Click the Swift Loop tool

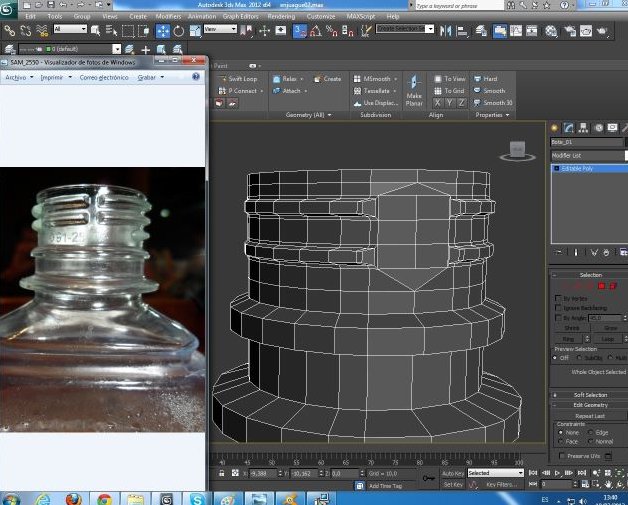[242, 78]
